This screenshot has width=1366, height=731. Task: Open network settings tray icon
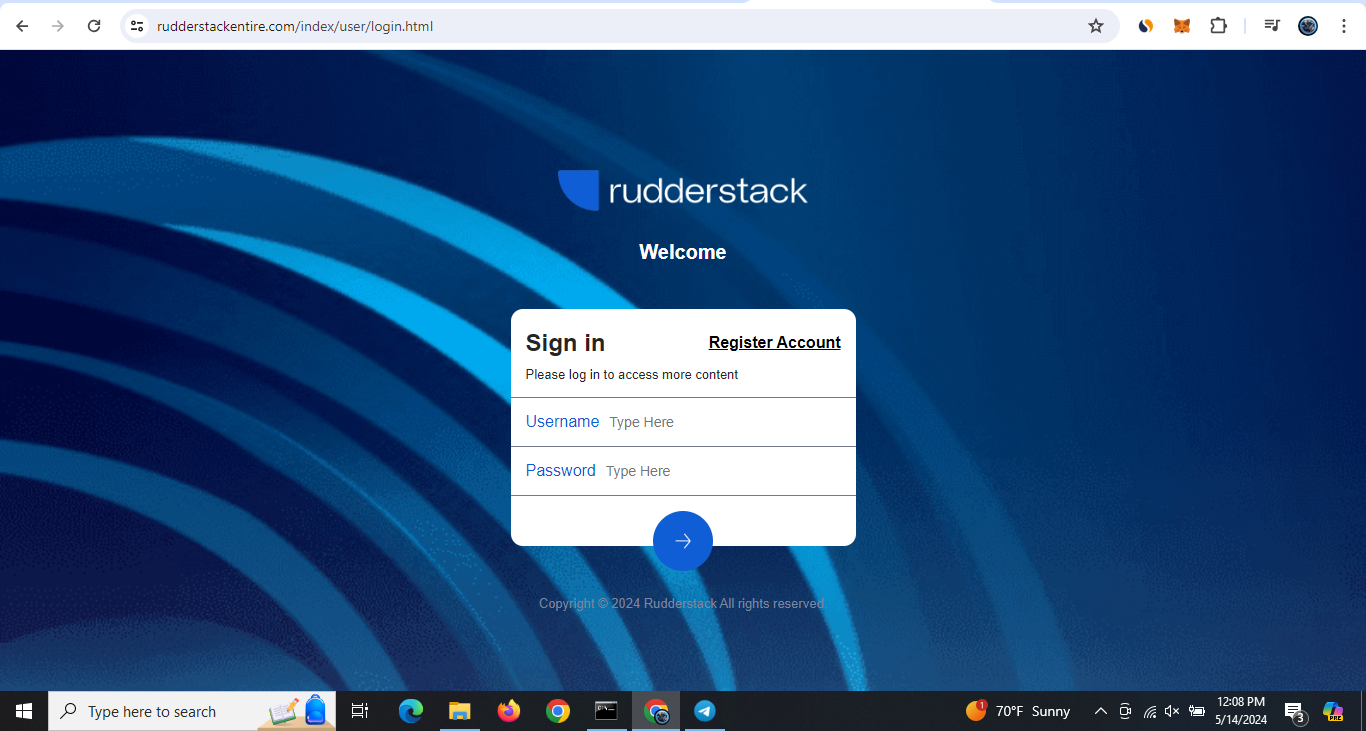tap(1150, 711)
